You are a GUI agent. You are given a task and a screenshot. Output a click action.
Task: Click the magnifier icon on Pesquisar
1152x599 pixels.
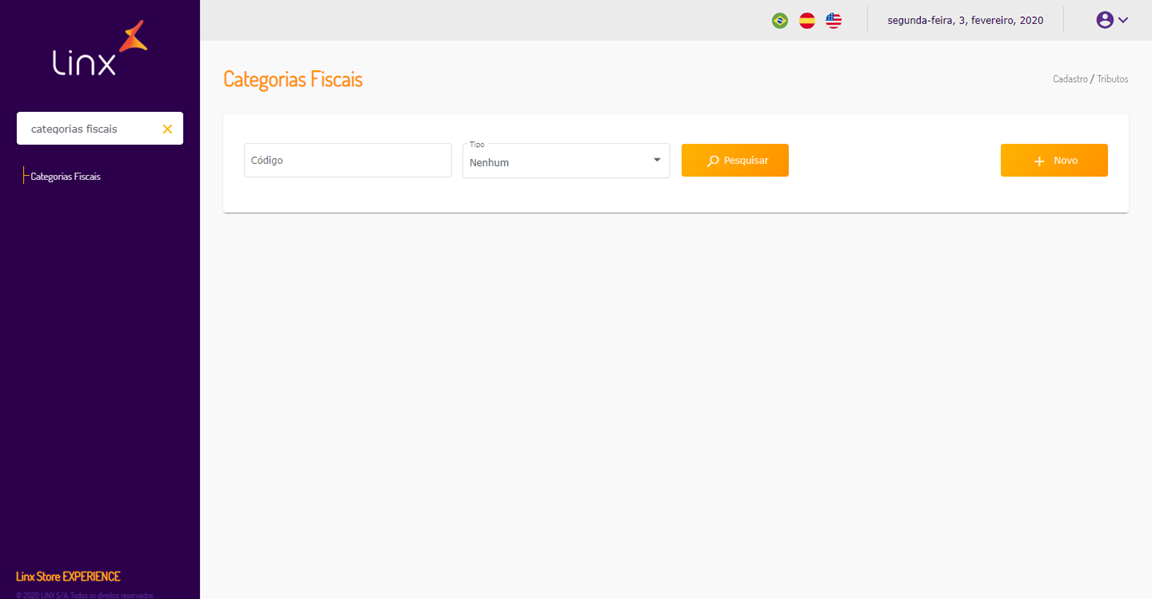713,161
